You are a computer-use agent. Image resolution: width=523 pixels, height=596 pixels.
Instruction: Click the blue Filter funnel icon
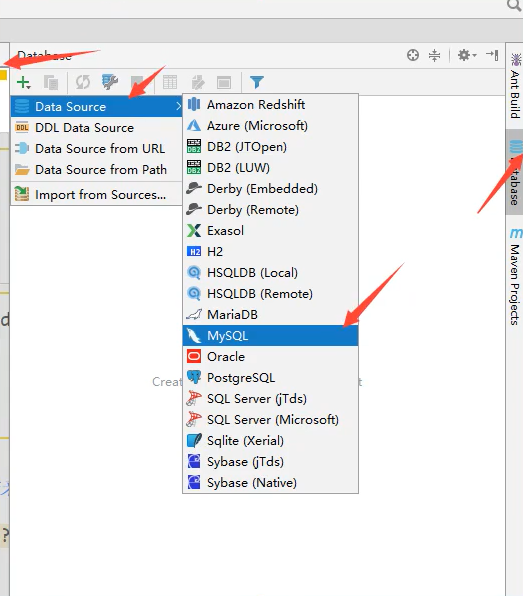(257, 82)
